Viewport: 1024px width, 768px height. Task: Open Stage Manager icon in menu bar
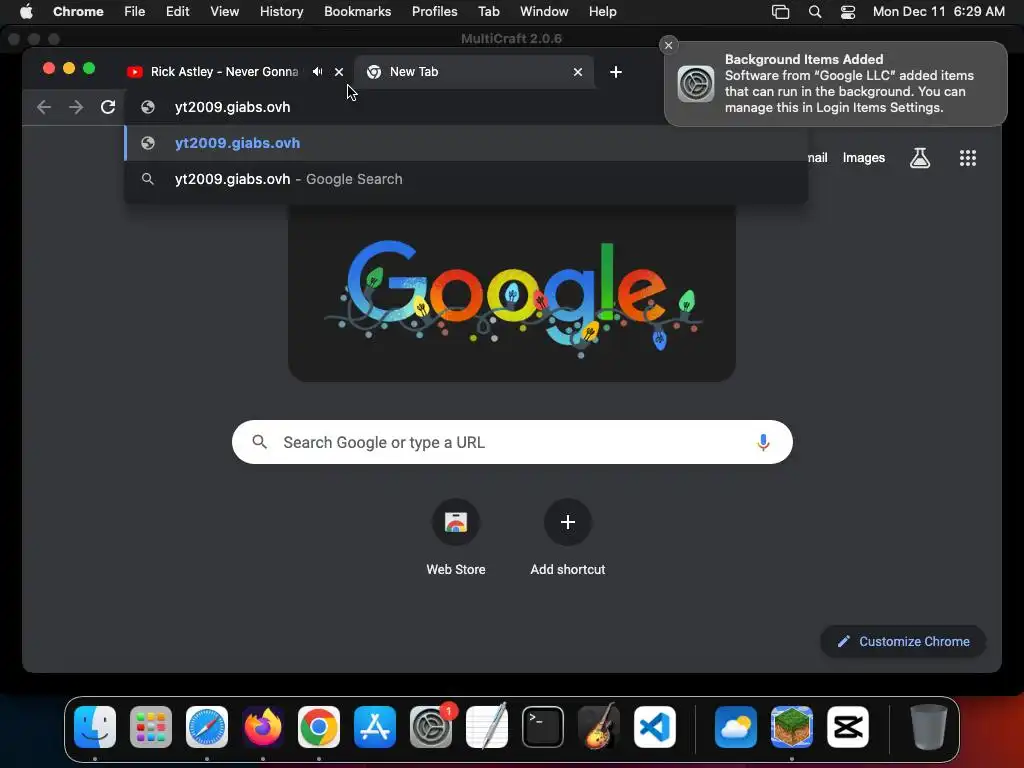(780, 11)
